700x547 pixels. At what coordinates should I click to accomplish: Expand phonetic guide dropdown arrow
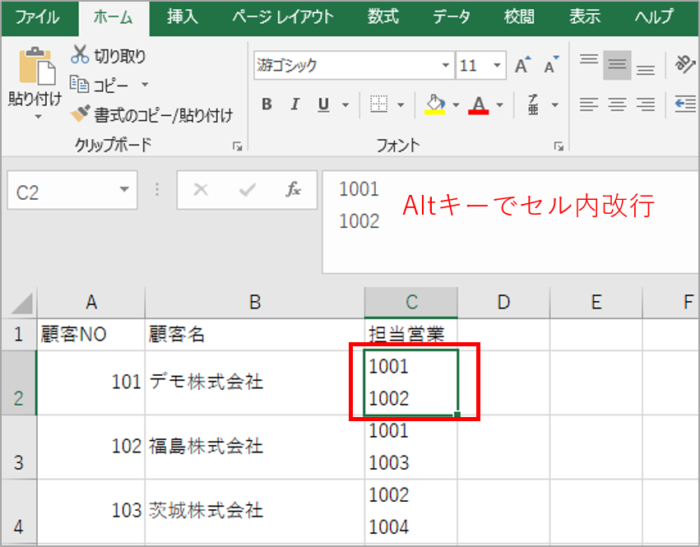[x=555, y=105]
